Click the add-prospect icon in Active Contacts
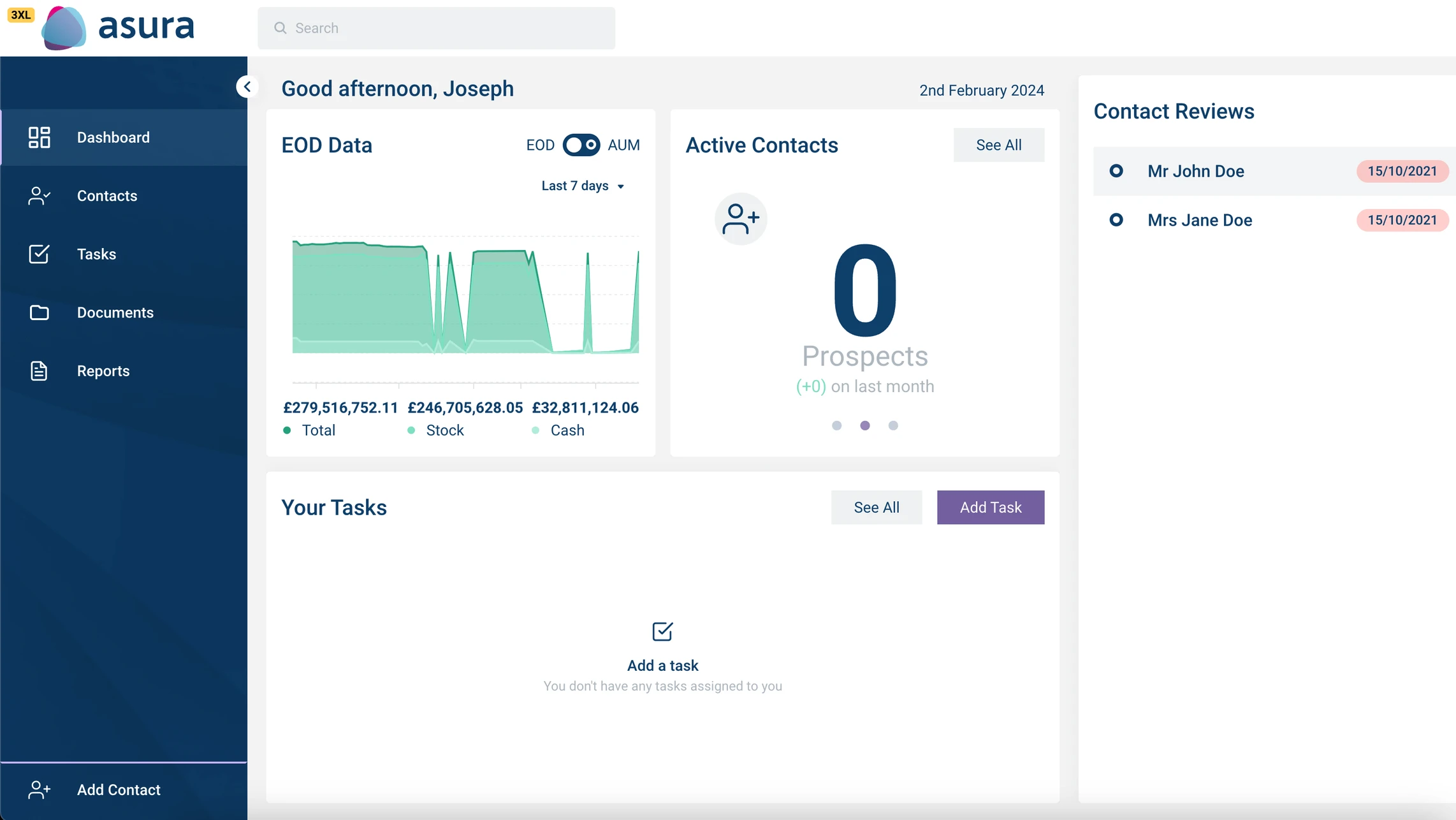The width and height of the screenshot is (1456, 820). (741, 219)
